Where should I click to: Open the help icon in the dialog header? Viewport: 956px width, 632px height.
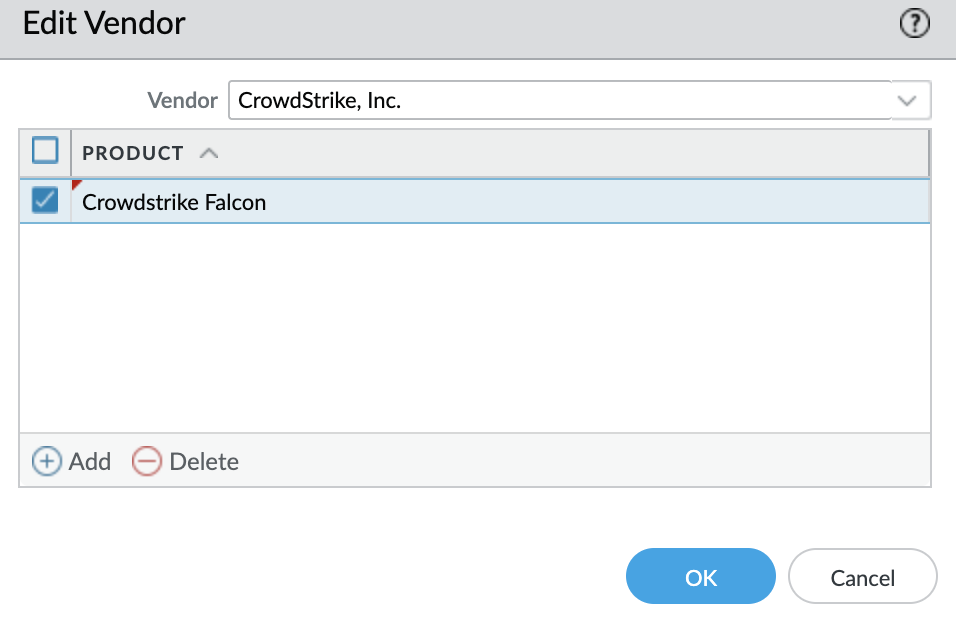[915, 24]
